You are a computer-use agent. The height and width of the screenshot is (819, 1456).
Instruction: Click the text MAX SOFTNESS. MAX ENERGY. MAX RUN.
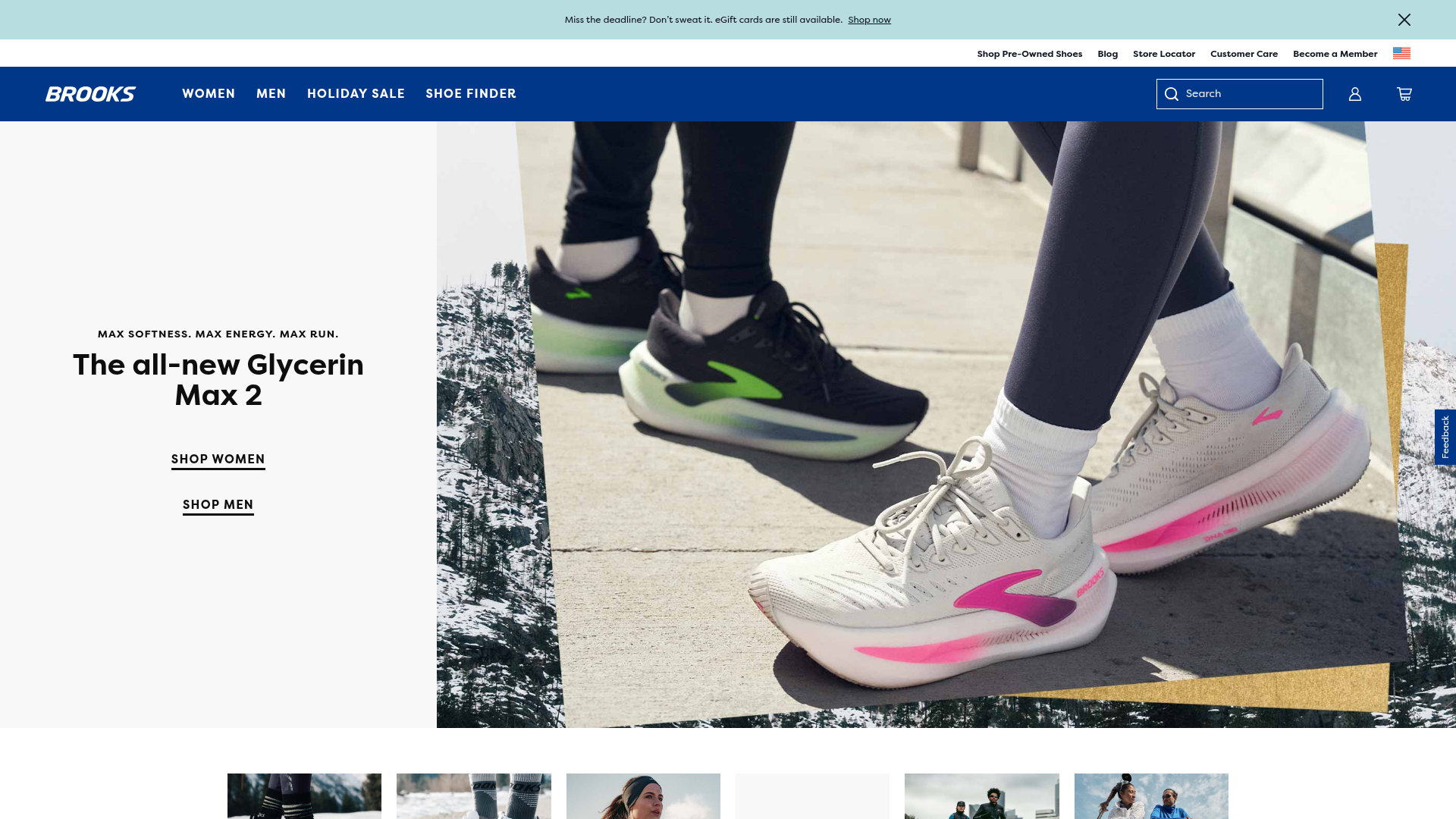point(218,334)
